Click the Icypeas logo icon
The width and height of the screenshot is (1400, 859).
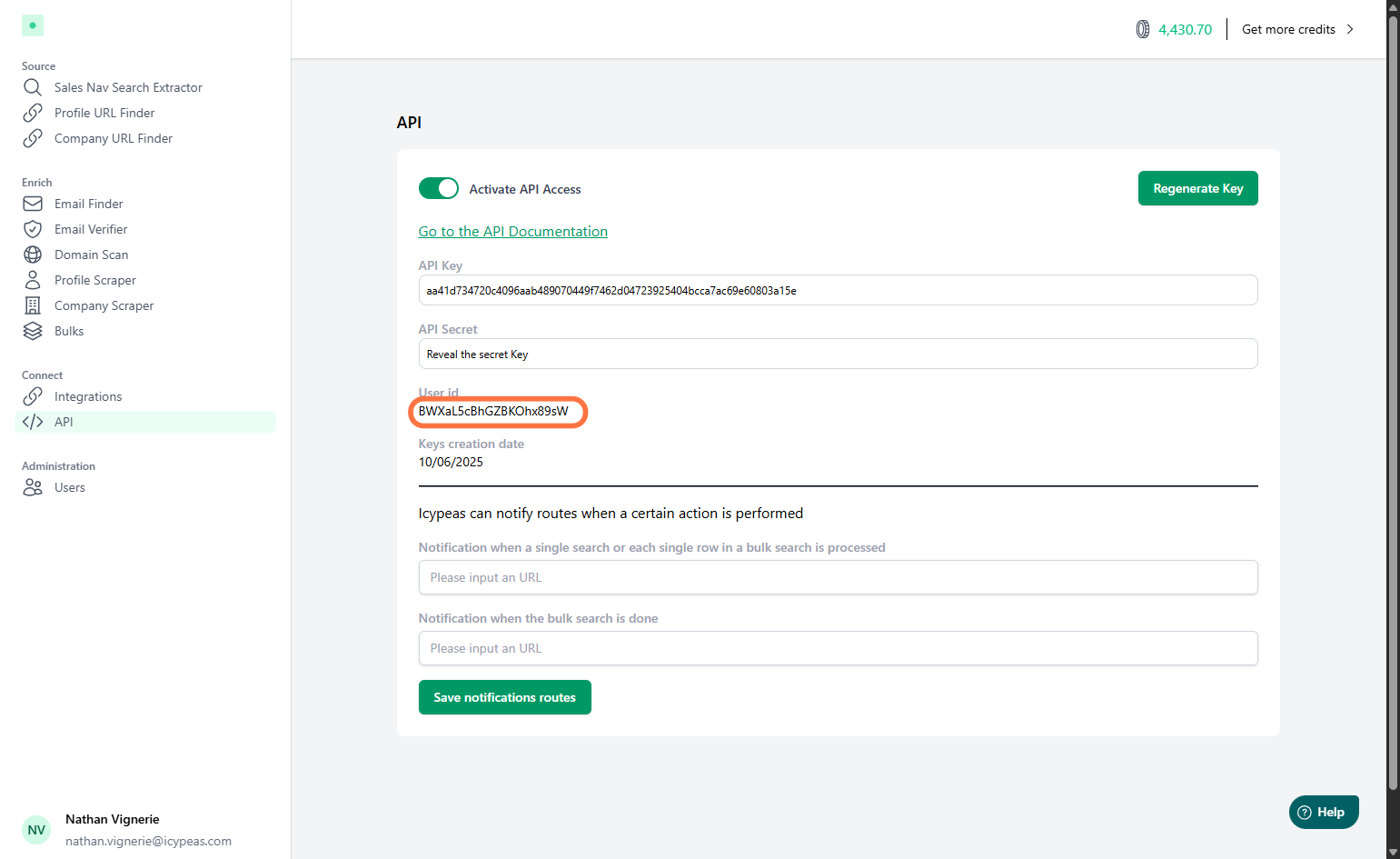[33, 25]
